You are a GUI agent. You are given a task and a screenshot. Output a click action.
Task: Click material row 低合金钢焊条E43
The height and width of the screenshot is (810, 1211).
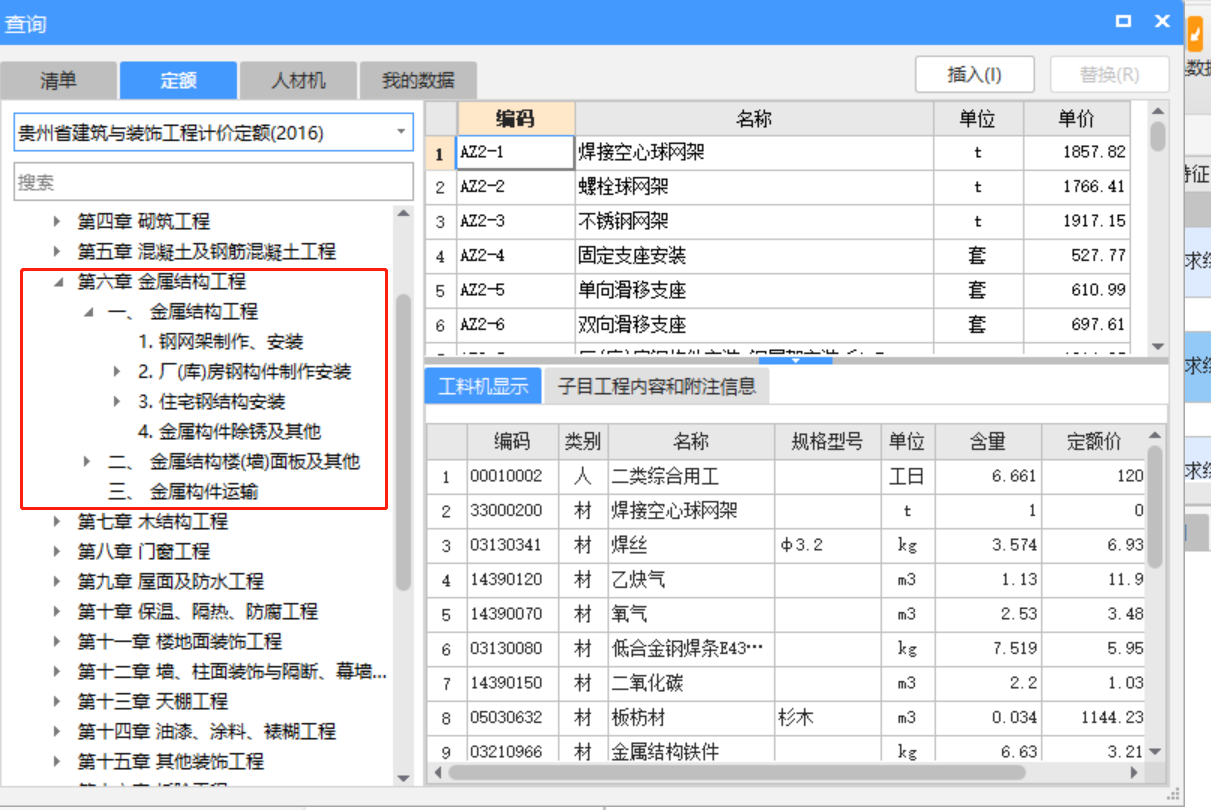(786, 649)
